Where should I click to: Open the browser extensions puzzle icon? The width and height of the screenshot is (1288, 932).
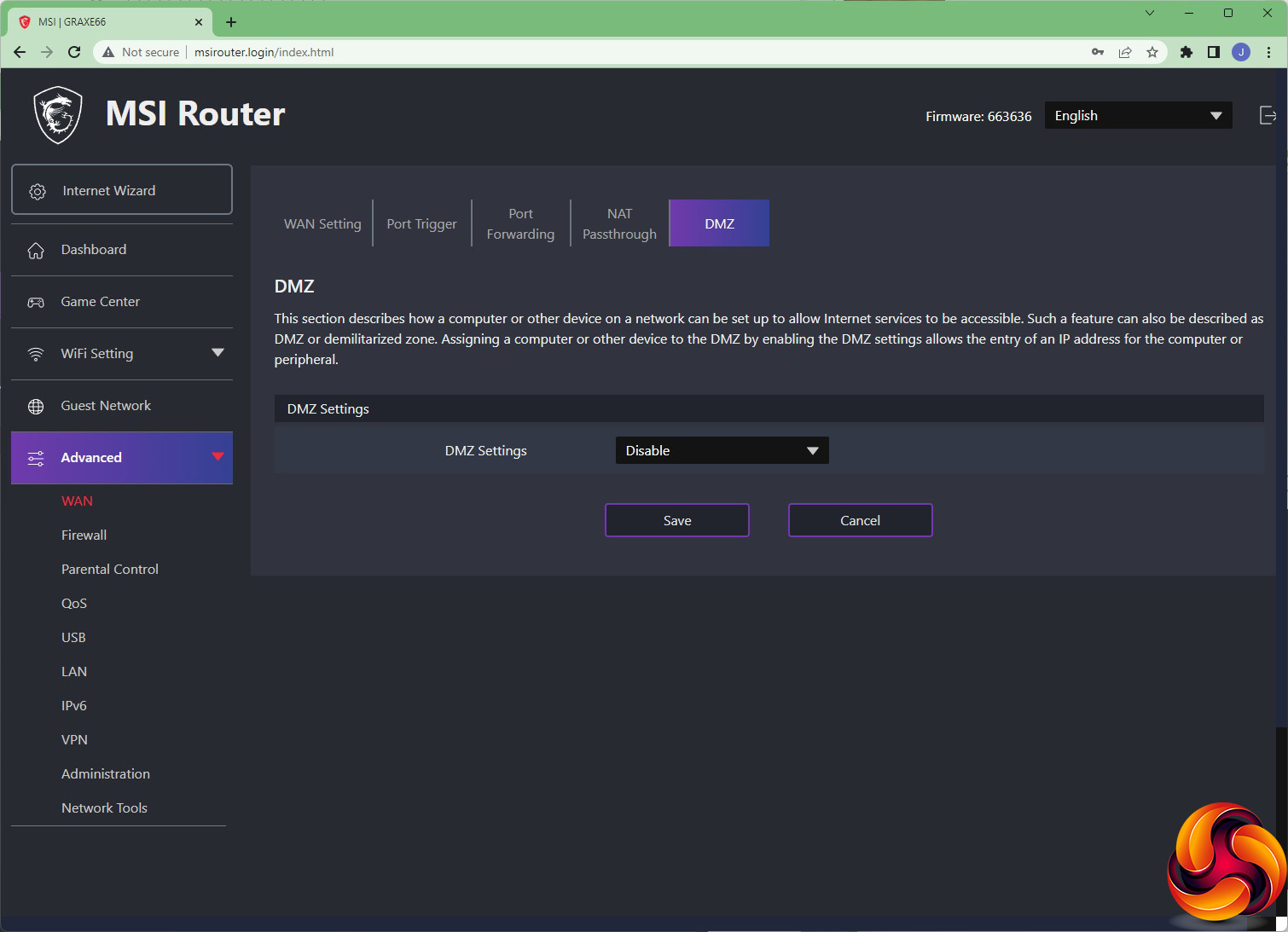click(x=1186, y=52)
